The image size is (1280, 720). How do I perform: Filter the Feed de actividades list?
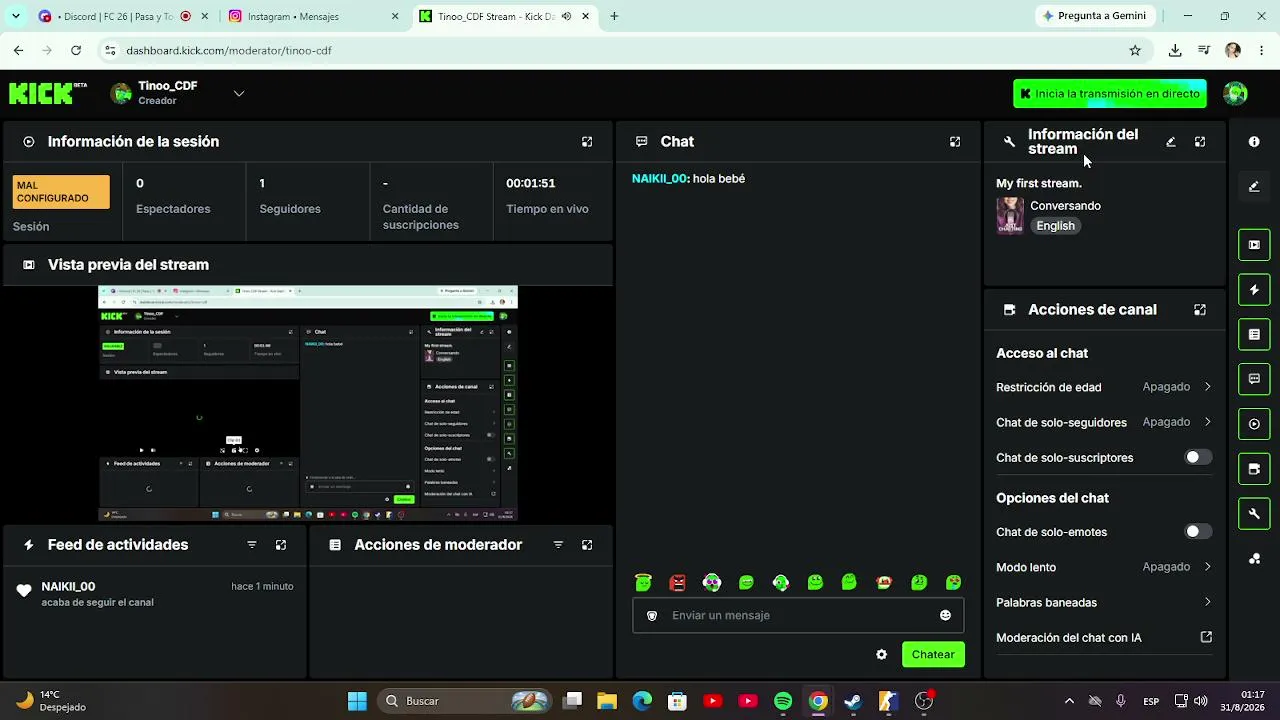pyautogui.click(x=252, y=545)
